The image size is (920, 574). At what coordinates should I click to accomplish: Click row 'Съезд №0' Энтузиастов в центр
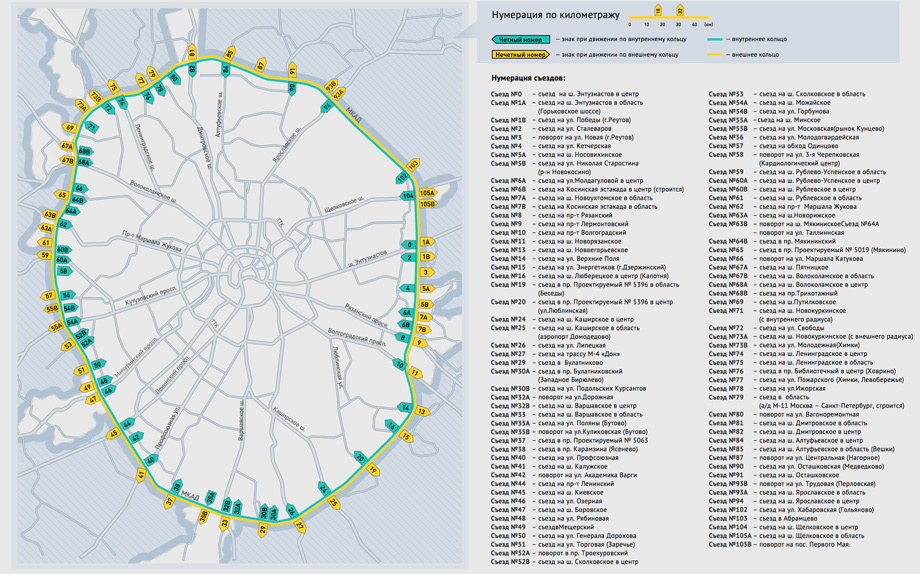click(565, 94)
